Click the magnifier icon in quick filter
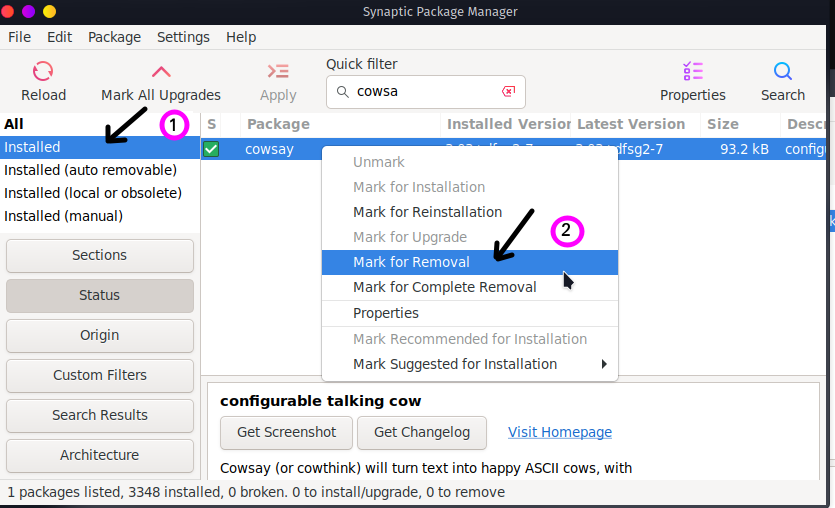Viewport: 835px width, 508px height. 342,92
